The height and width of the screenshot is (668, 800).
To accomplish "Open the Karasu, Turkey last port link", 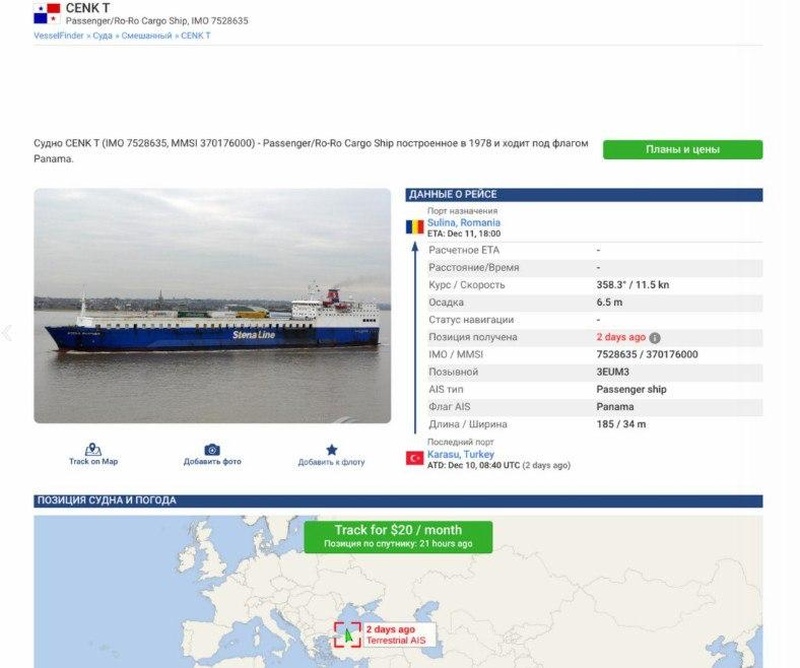I will click(x=460, y=454).
